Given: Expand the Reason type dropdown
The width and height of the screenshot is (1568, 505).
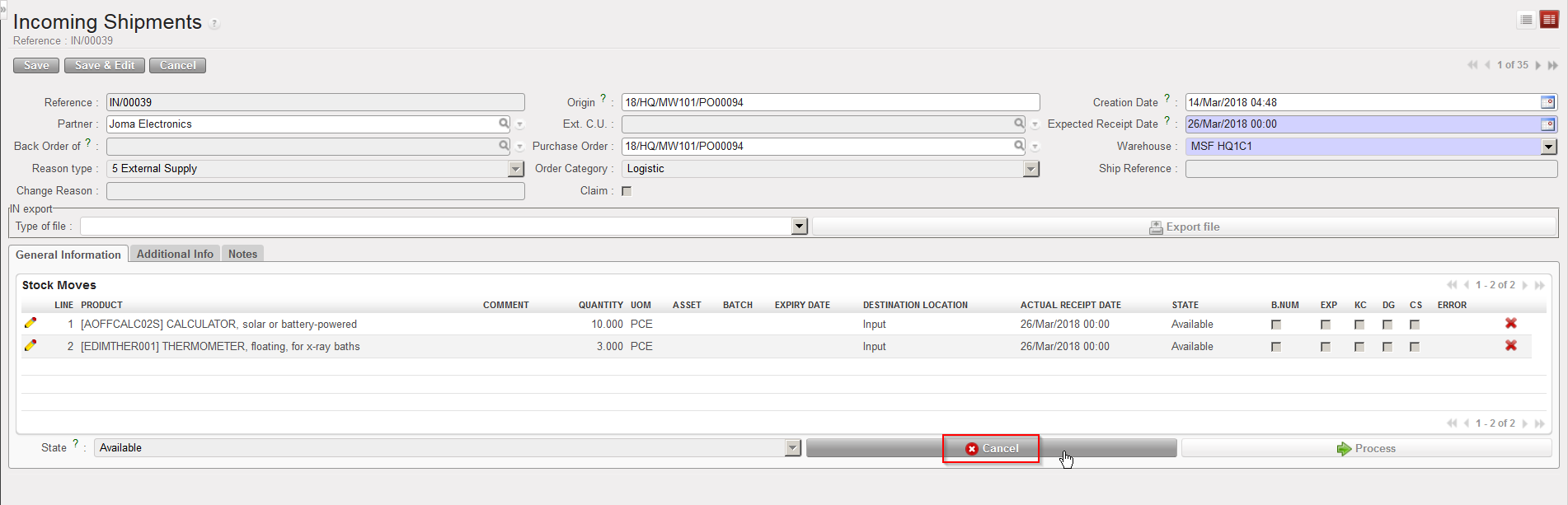Looking at the screenshot, I should coord(516,169).
